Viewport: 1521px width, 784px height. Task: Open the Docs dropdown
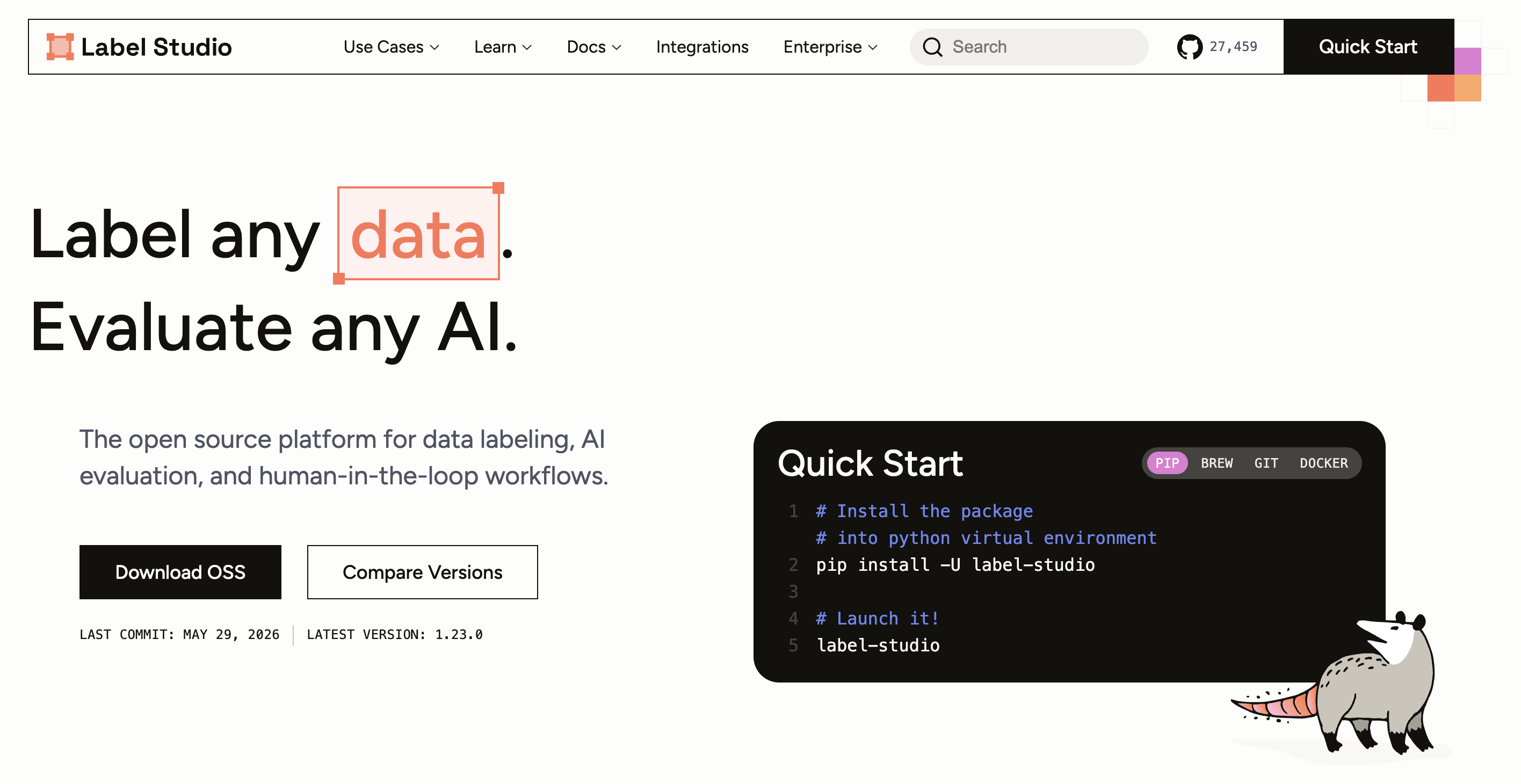click(x=594, y=47)
